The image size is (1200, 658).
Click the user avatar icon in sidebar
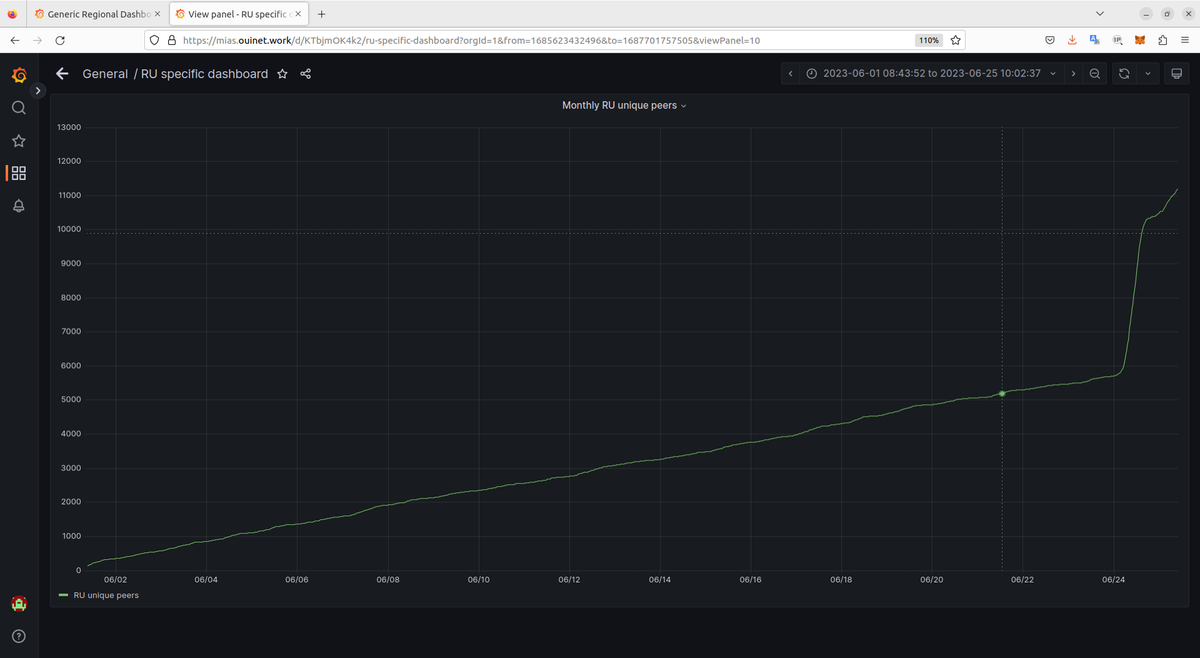tap(18, 604)
